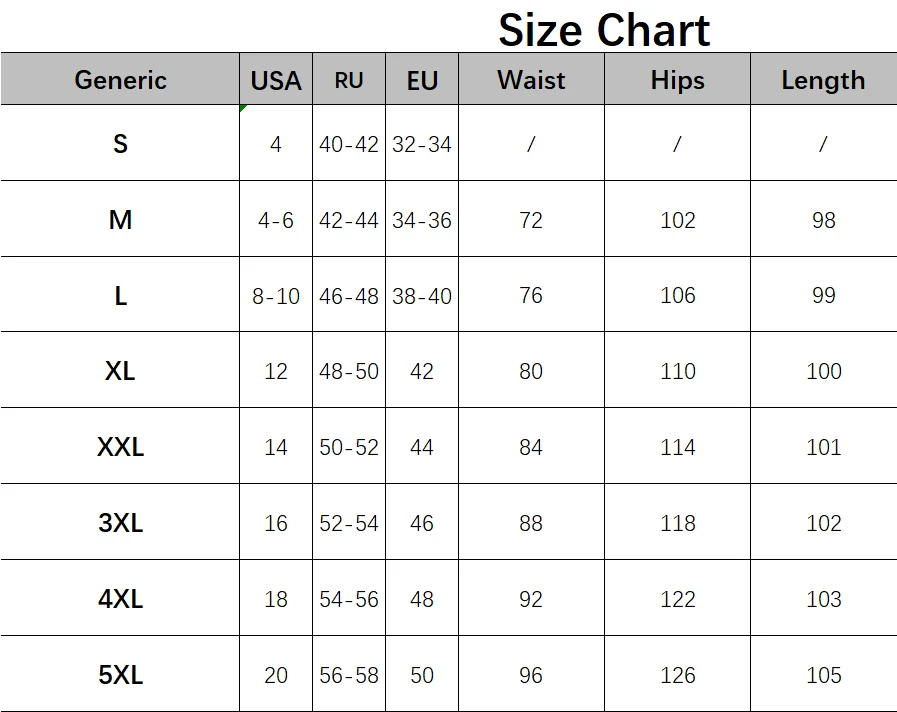Select the RU 46-48 cell

coord(349,295)
